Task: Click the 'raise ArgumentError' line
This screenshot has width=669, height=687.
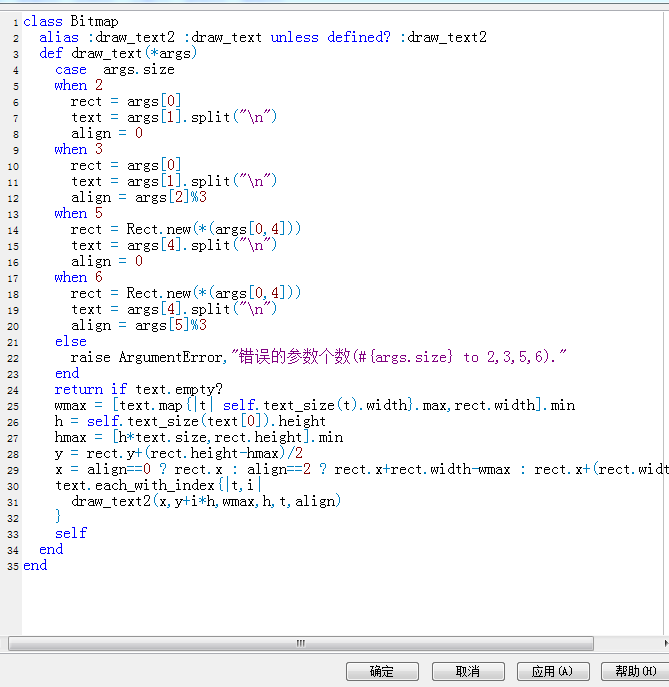Action: (x=319, y=358)
